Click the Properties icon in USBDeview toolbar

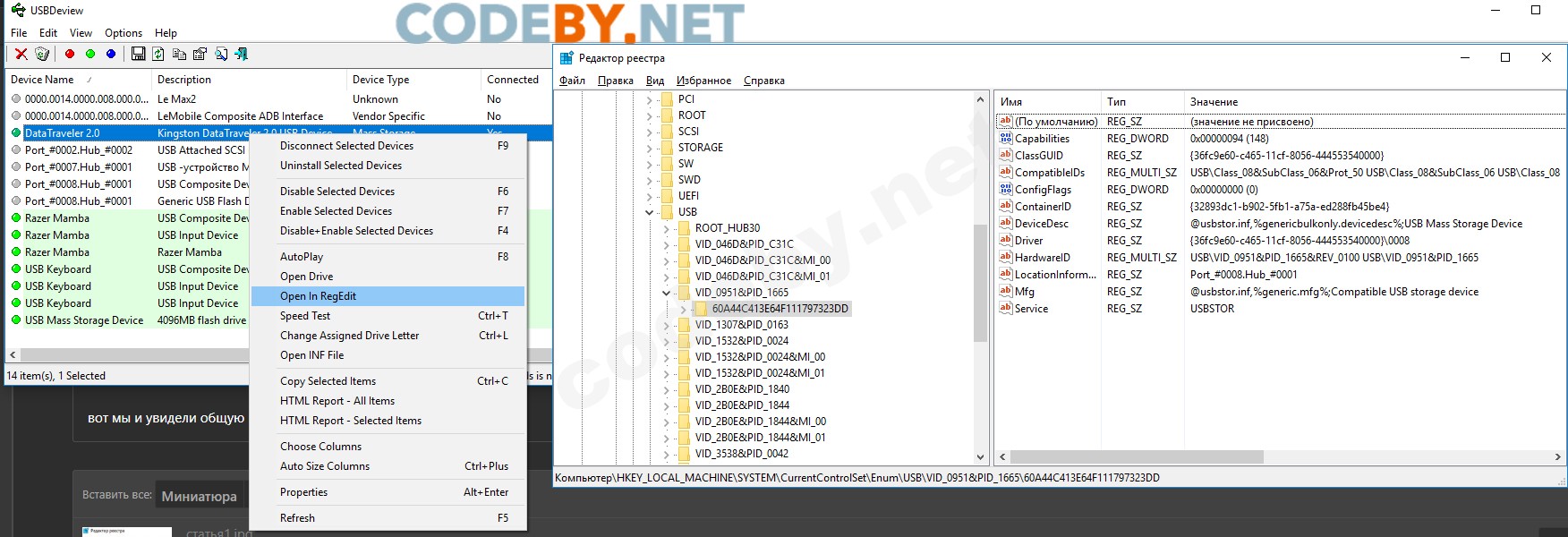pyautogui.click(x=200, y=55)
